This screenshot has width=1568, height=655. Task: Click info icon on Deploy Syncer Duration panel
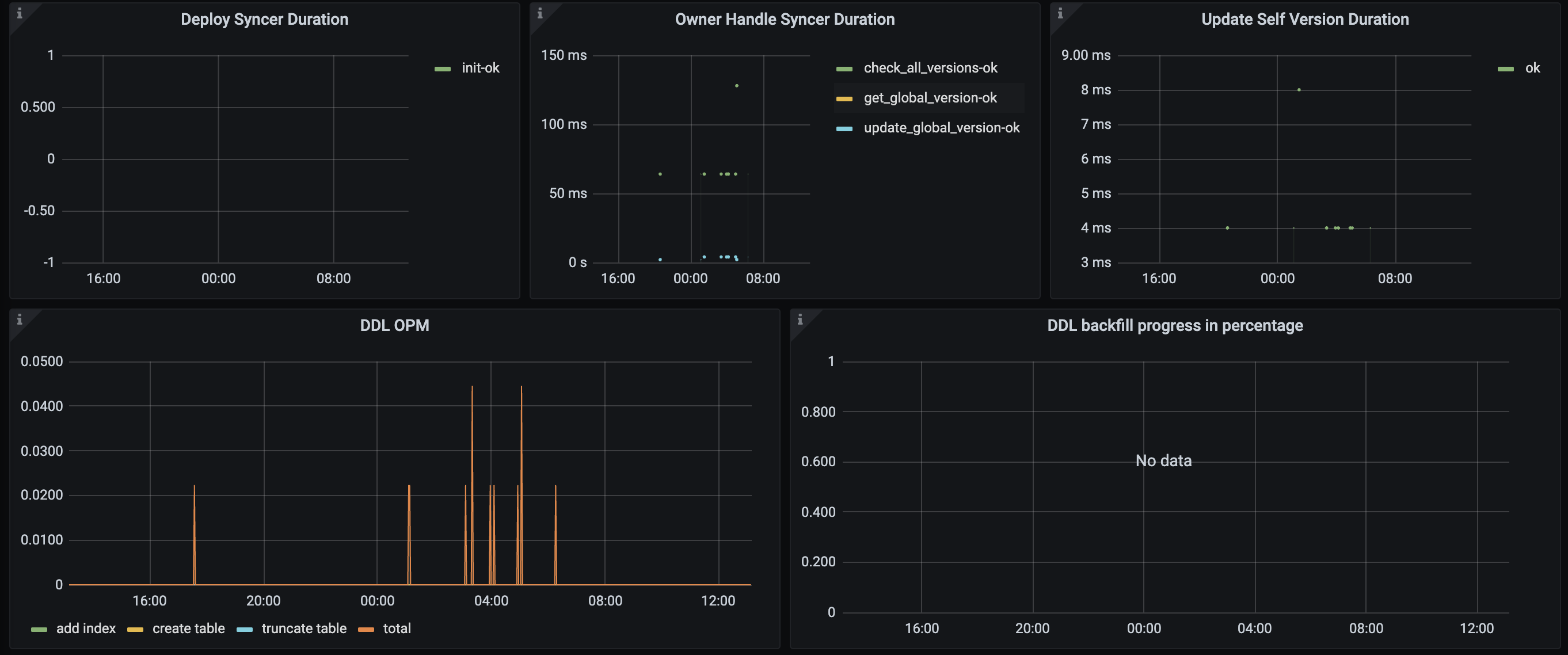coord(20,13)
